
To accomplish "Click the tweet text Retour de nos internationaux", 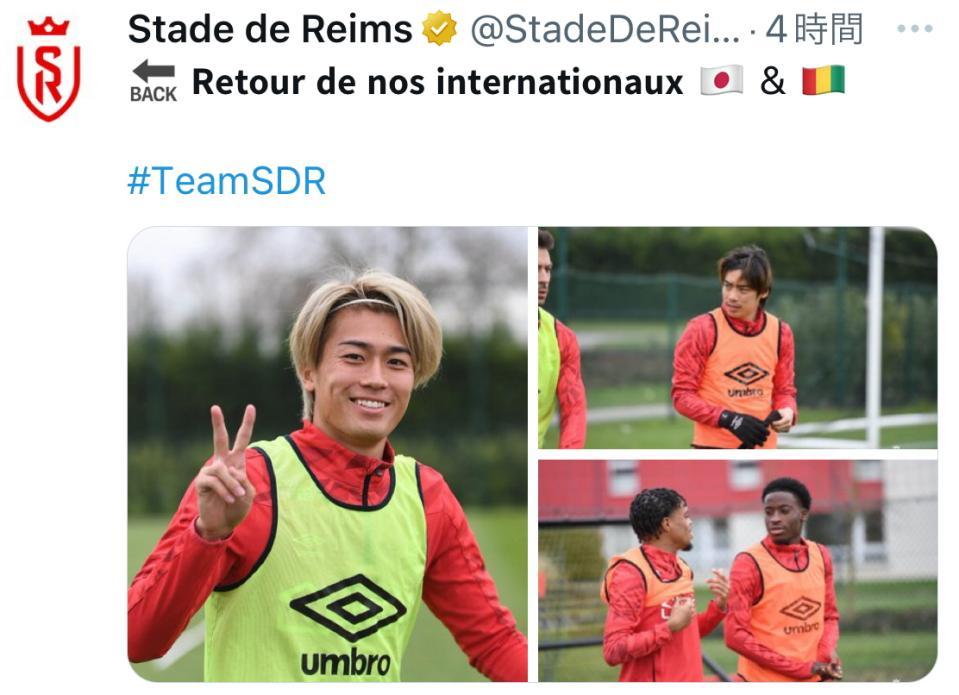I will point(437,81).
